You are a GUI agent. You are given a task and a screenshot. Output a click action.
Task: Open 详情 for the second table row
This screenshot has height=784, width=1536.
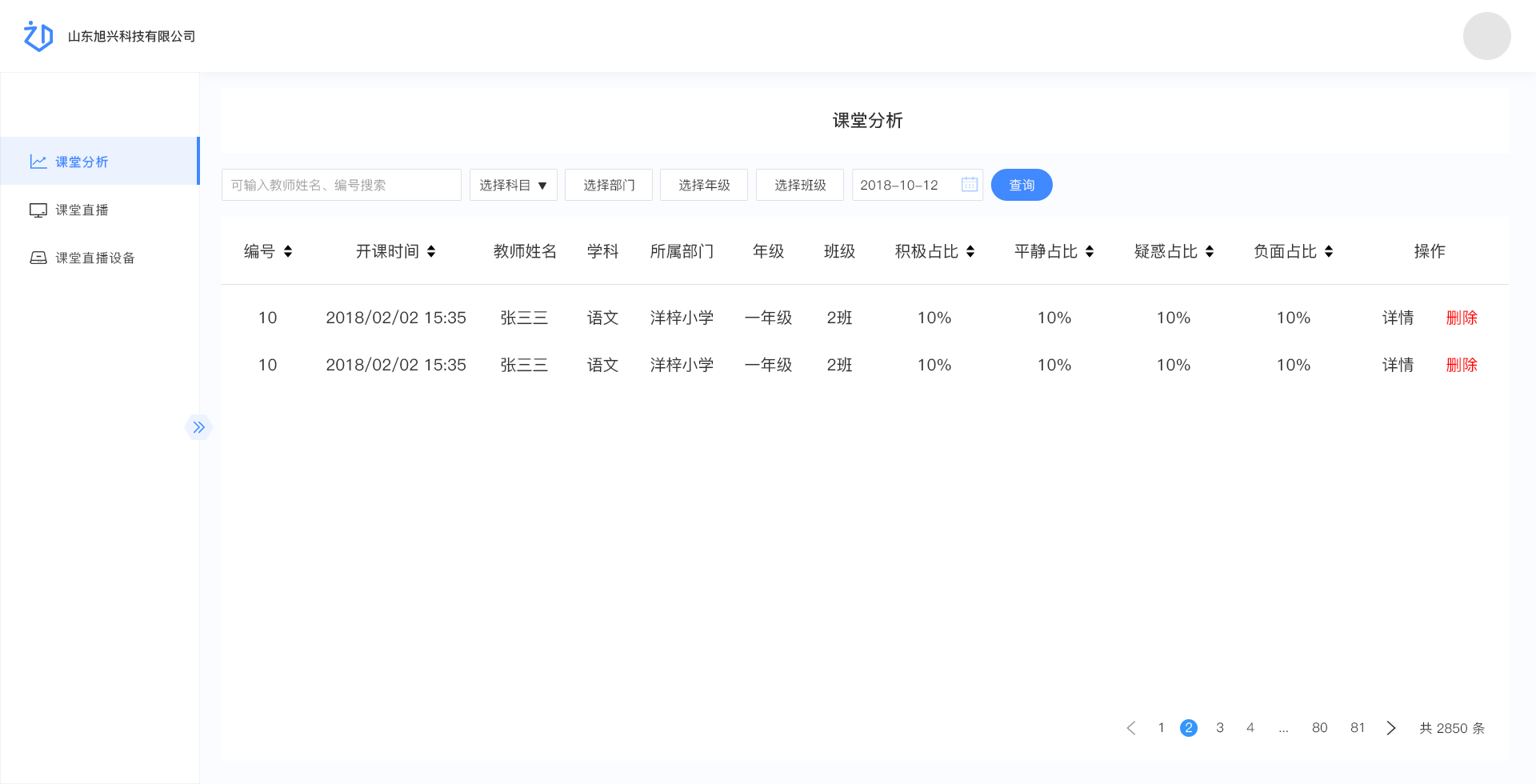pos(1398,365)
